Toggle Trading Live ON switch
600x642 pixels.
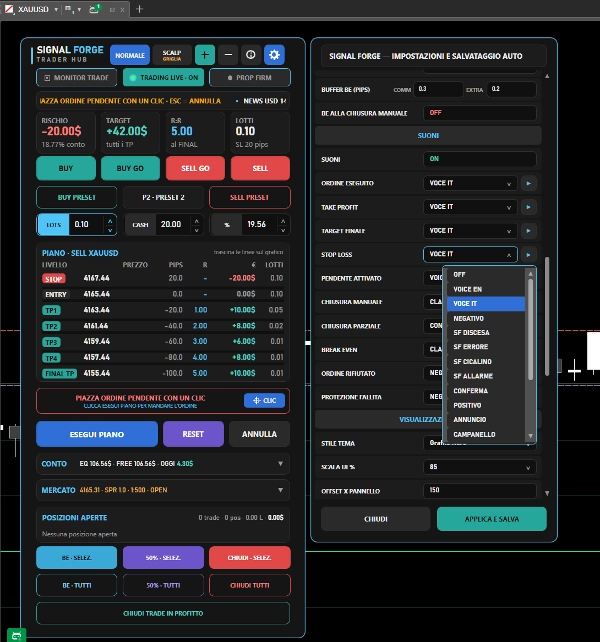(163, 77)
